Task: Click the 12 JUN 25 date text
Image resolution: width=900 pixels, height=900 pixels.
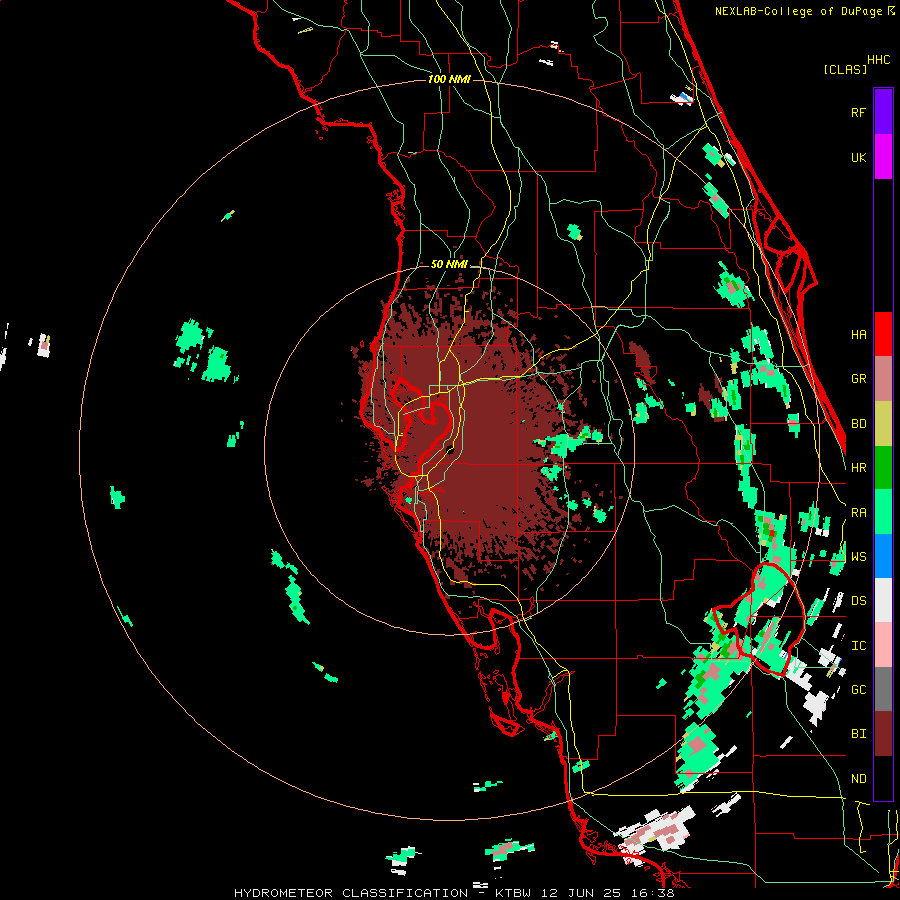Action: point(581,893)
